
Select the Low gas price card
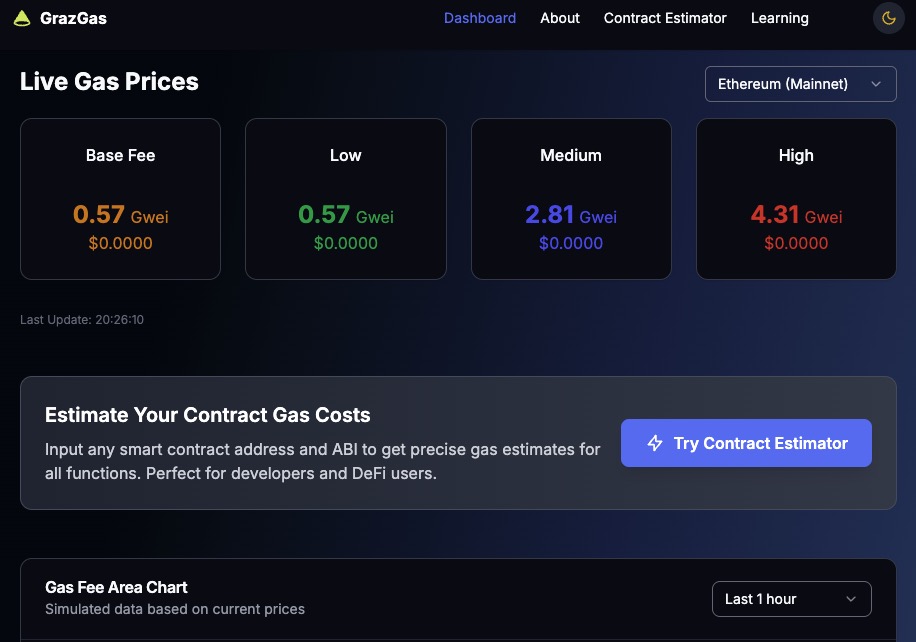point(346,199)
